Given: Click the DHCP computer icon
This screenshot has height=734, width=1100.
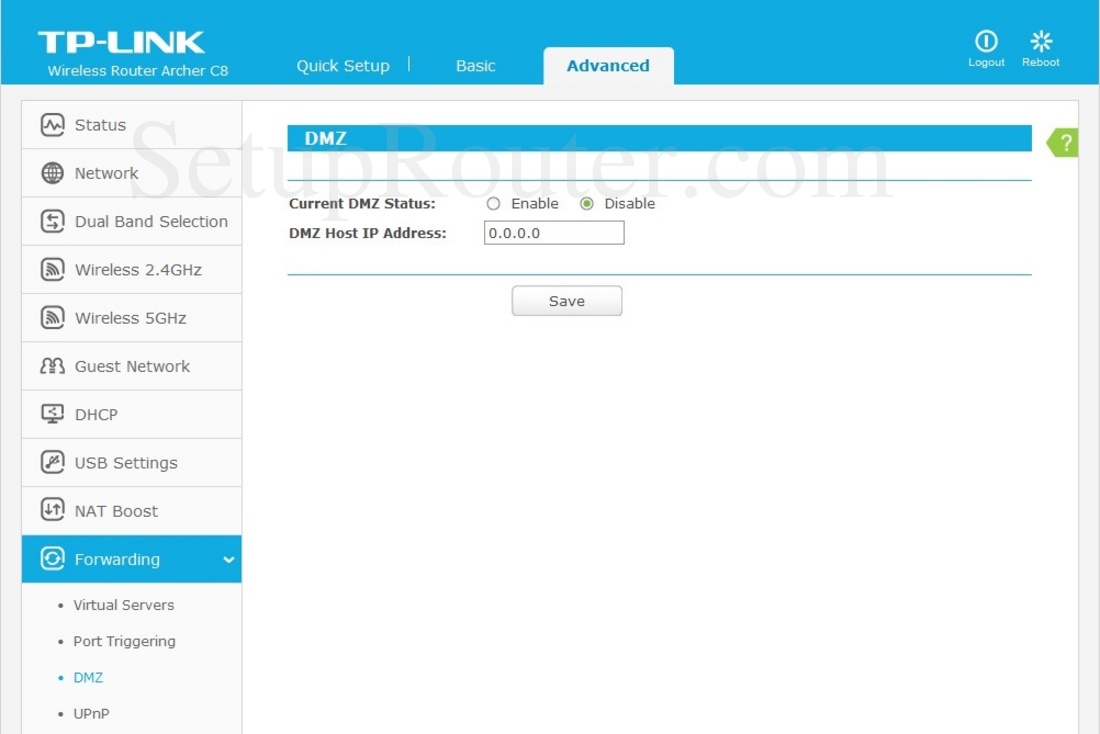Looking at the screenshot, I should (55, 414).
